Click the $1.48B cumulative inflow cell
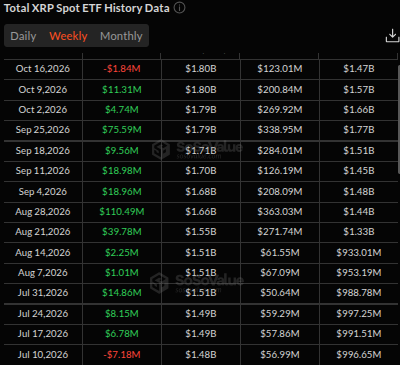Screen dimensions: 400x365 tap(201, 355)
